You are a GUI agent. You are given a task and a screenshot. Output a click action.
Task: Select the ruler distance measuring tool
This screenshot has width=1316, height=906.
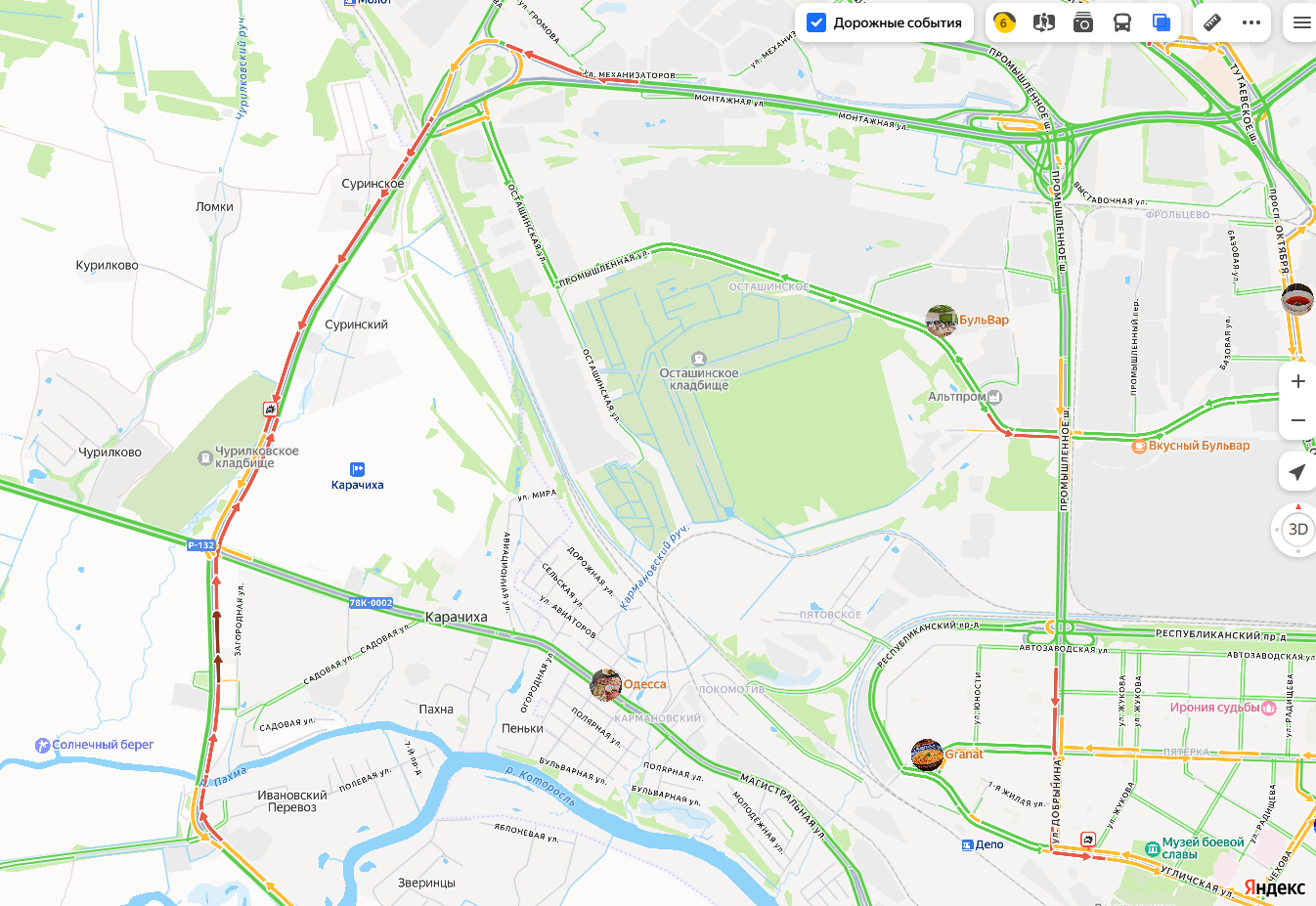coord(1212,22)
